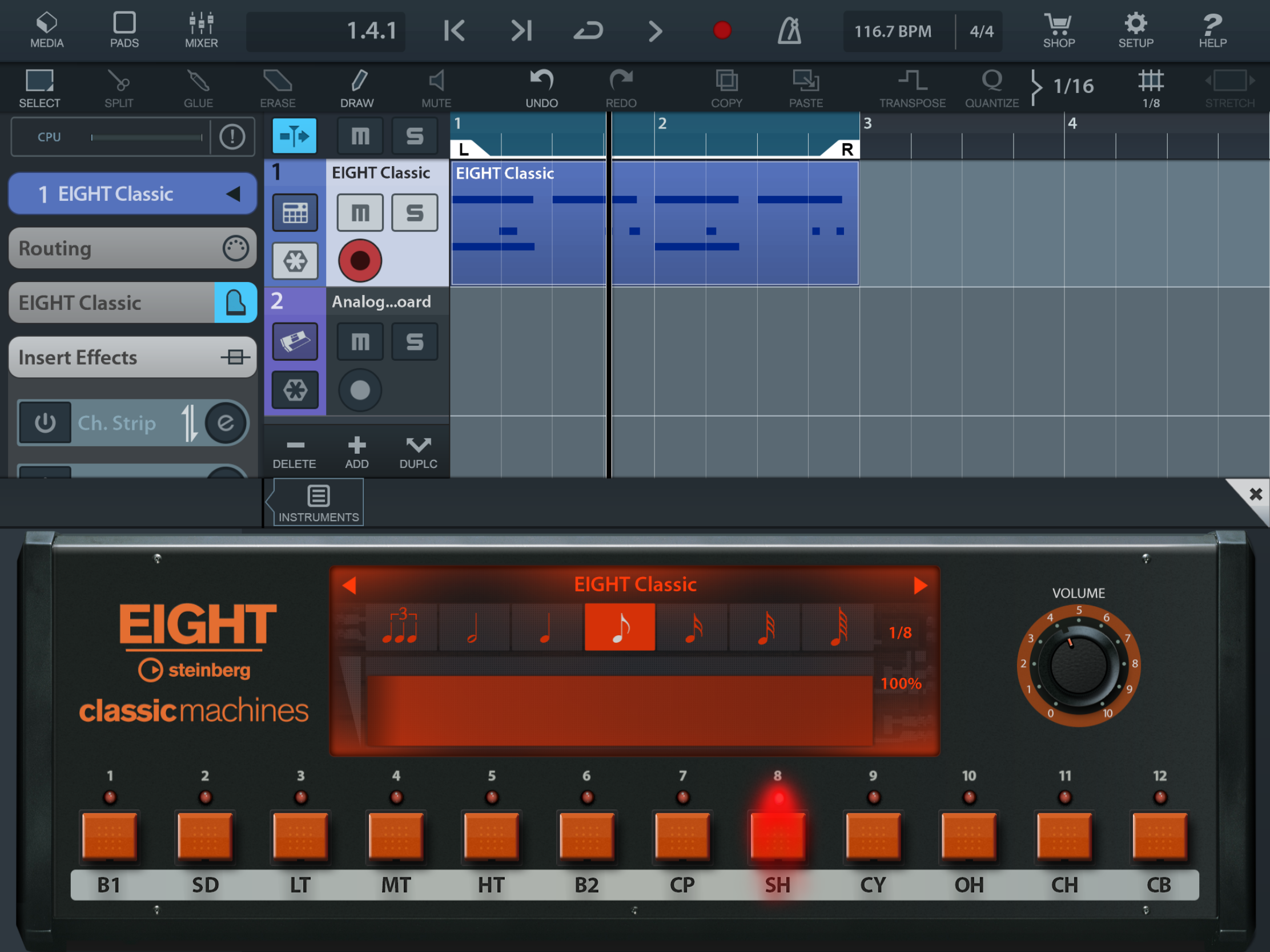Open the 1/8 grid setting

coord(1151,88)
